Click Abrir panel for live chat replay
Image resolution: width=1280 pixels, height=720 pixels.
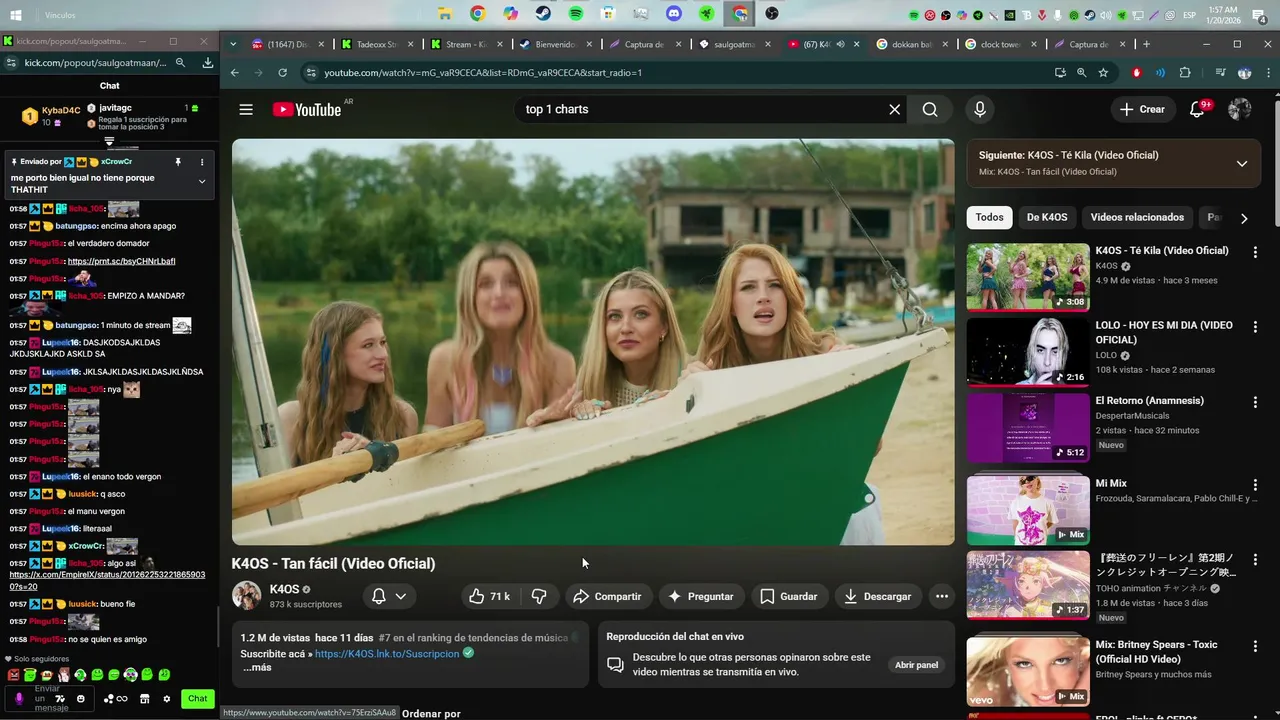click(x=916, y=665)
